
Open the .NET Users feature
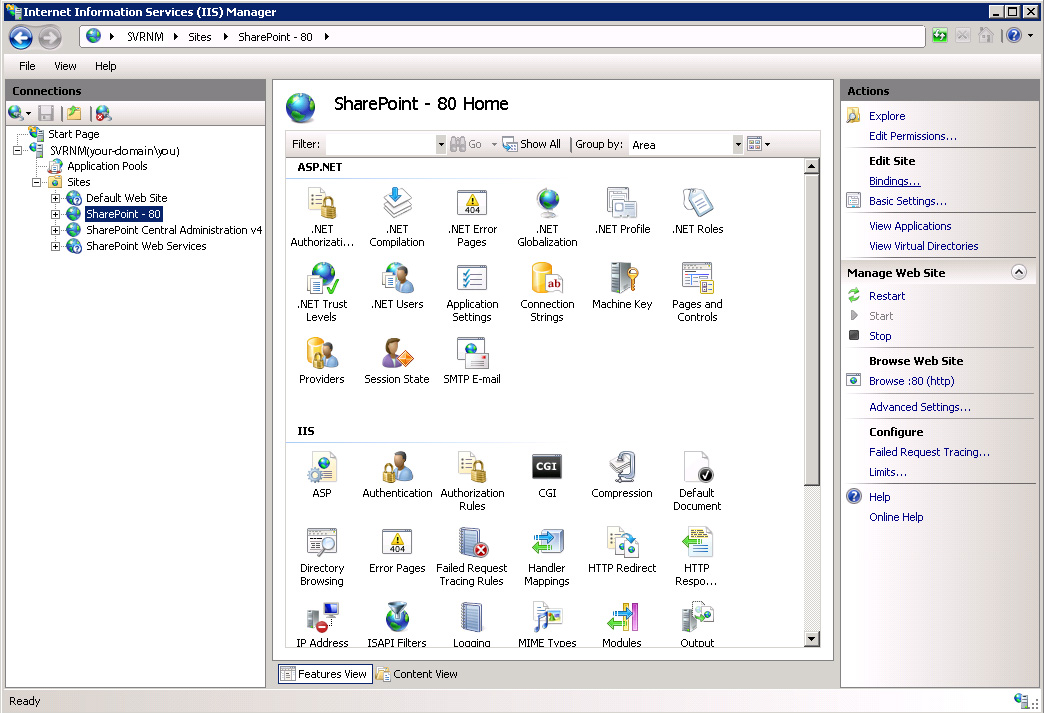point(397,286)
